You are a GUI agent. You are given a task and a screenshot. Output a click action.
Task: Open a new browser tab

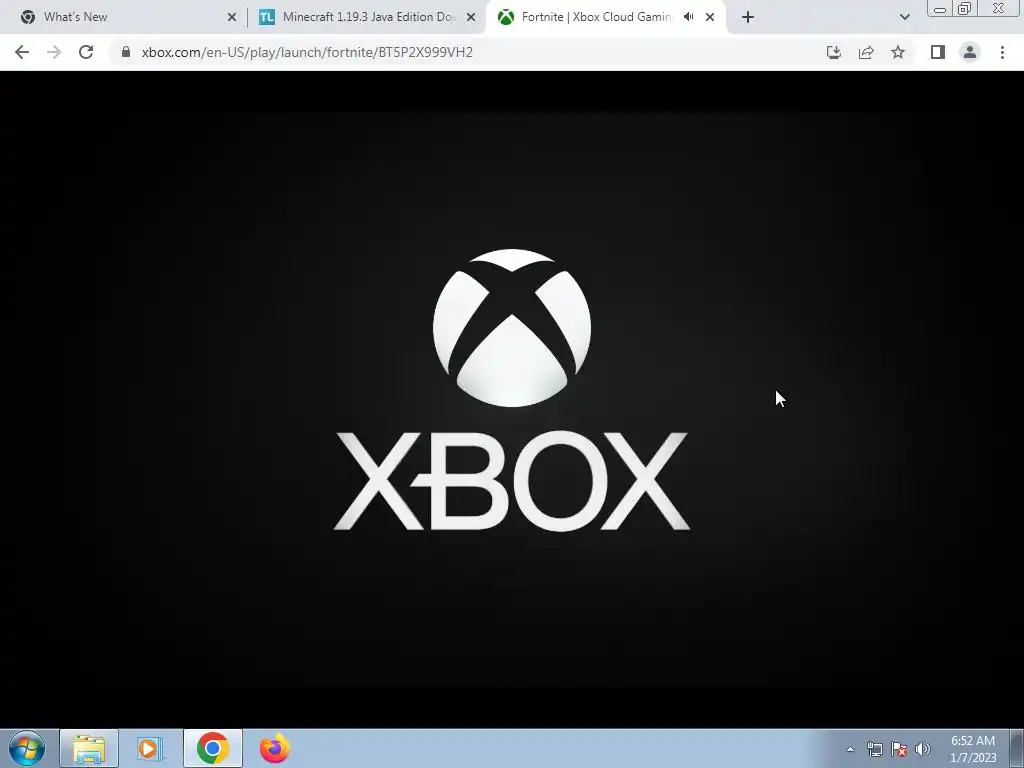[748, 18]
